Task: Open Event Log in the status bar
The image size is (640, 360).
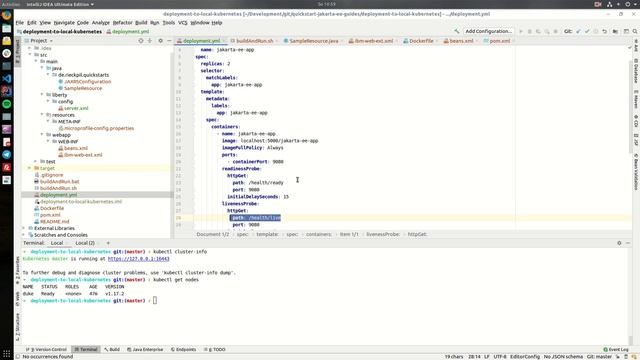Action: point(616,349)
